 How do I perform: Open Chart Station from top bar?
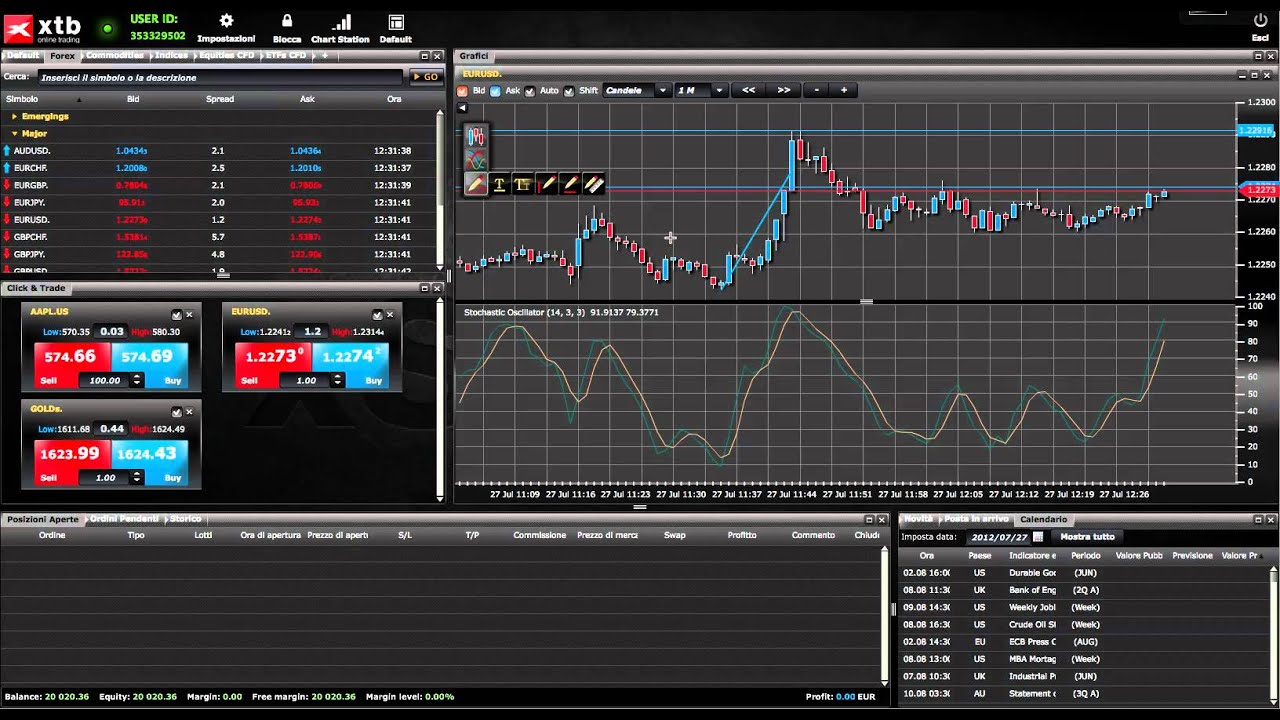click(341, 21)
